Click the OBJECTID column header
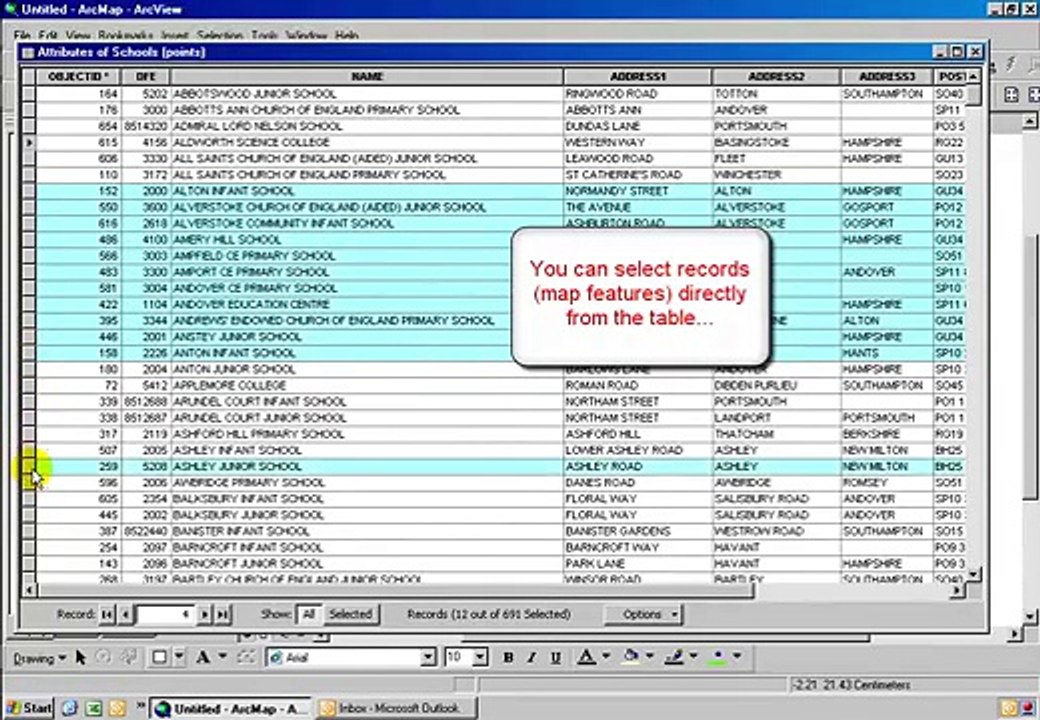Screen dimensions: 1040x720 78,77
